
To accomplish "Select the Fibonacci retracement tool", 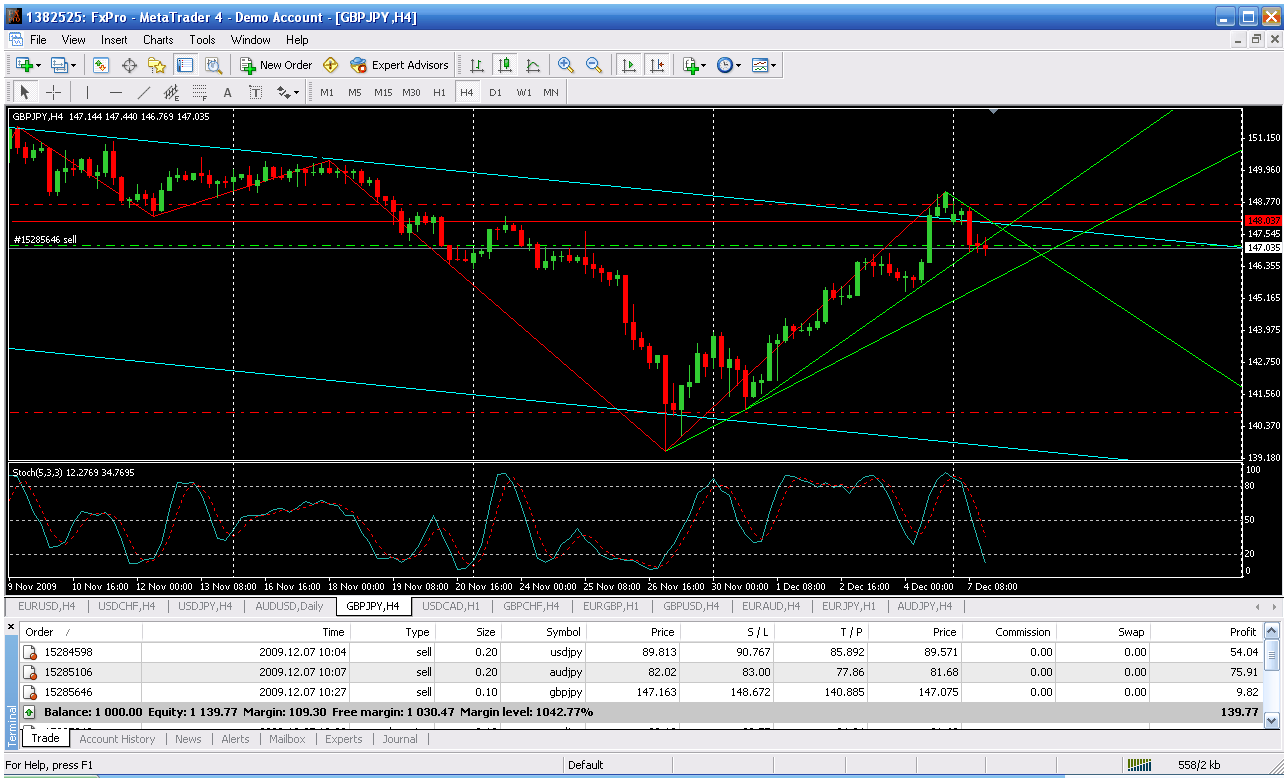I will [199, 92].
